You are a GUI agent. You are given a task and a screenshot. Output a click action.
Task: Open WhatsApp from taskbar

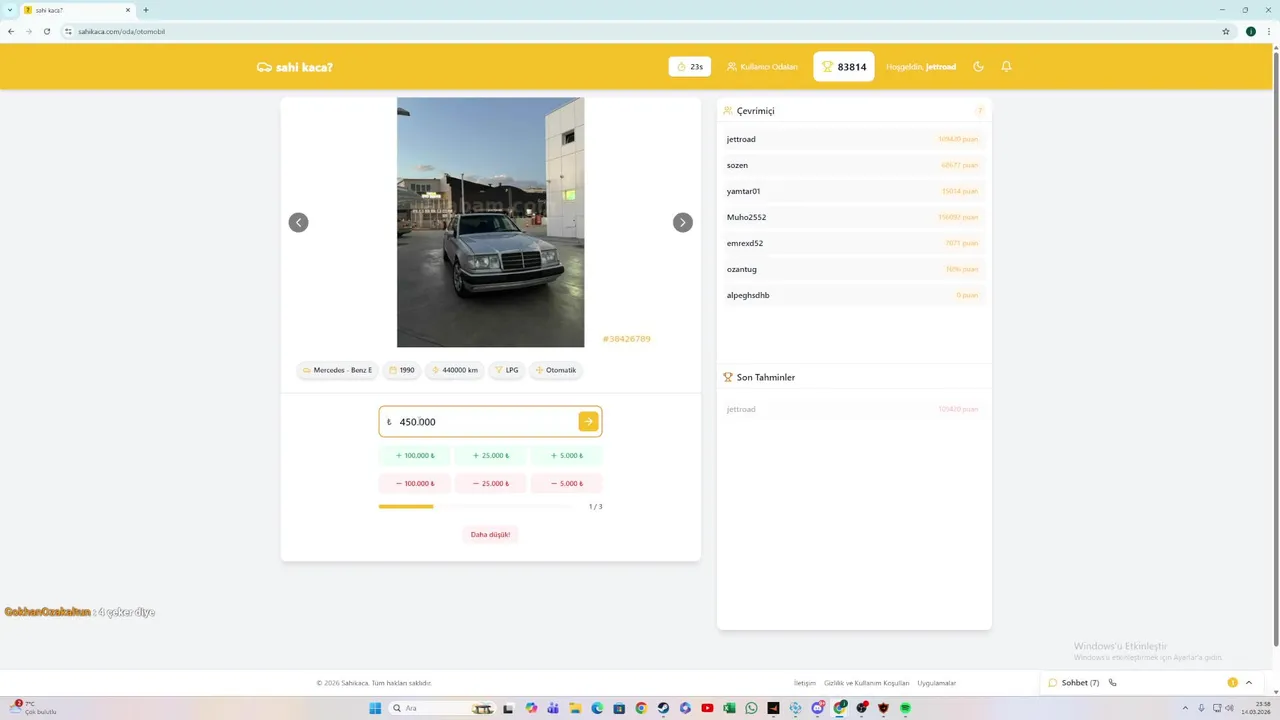(x=751, y=708)
